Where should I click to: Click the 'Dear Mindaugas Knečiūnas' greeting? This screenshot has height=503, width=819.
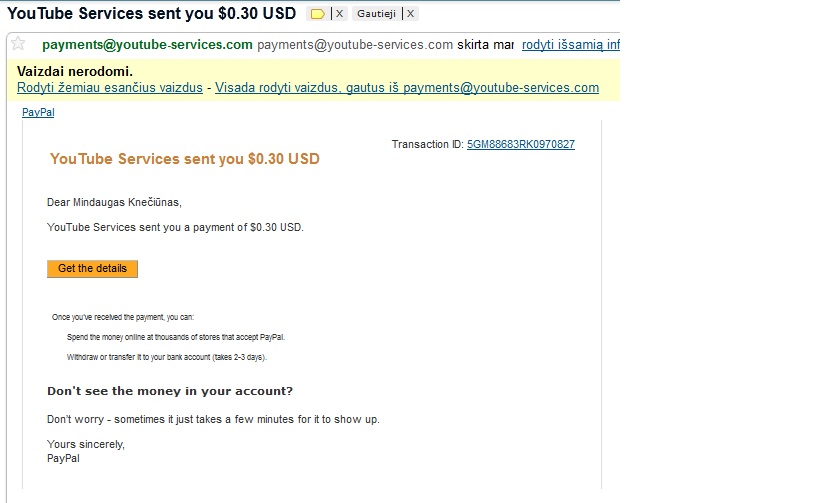115,203
